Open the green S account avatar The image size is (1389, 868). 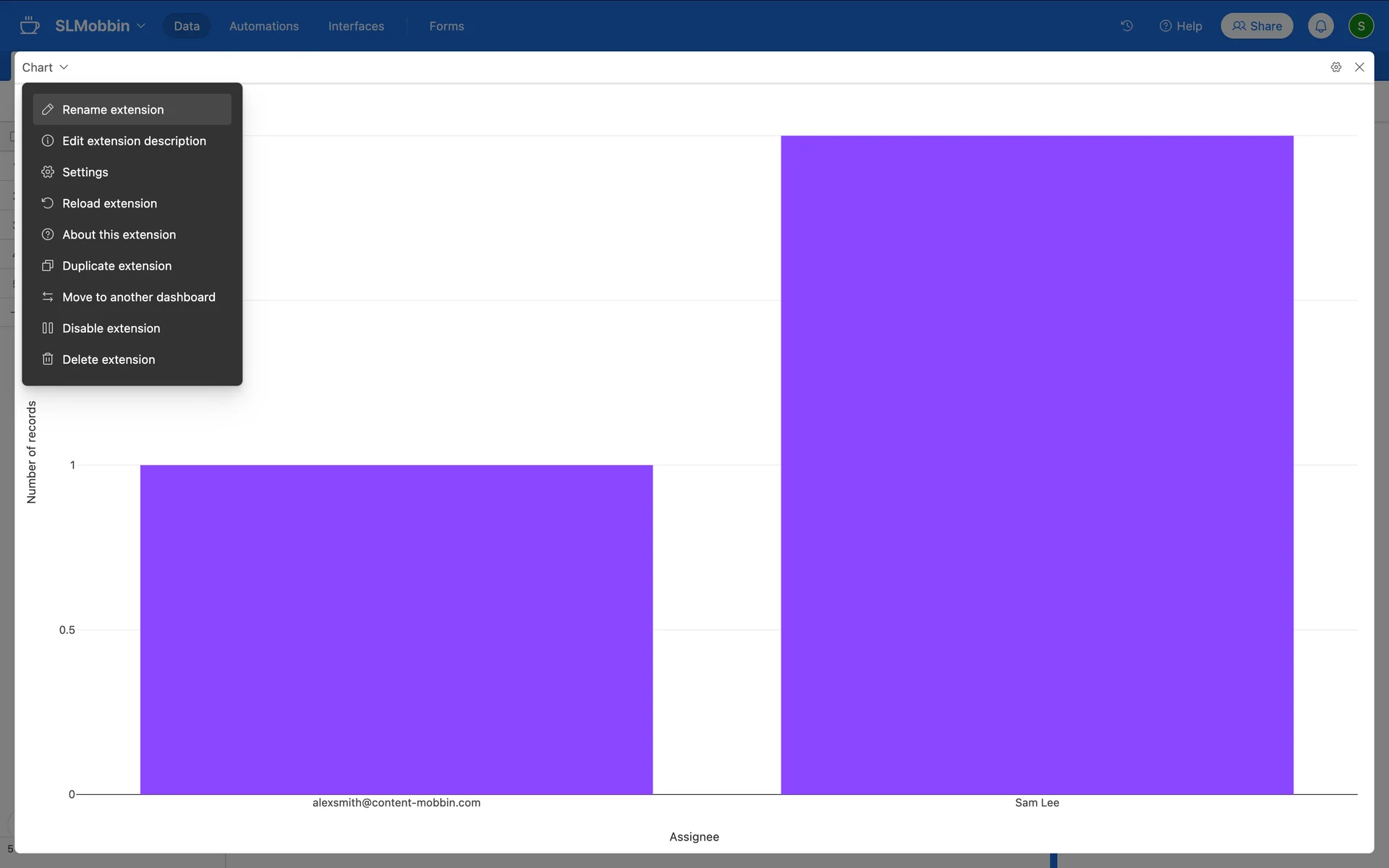(x=1361, y=26)
